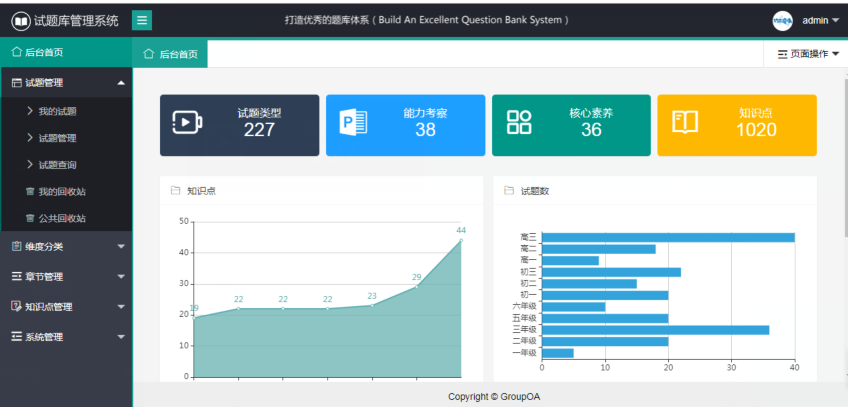The image size is (848, 407).
Task: Expand the 章节管理 menu
Action: [x=65, y=276]
